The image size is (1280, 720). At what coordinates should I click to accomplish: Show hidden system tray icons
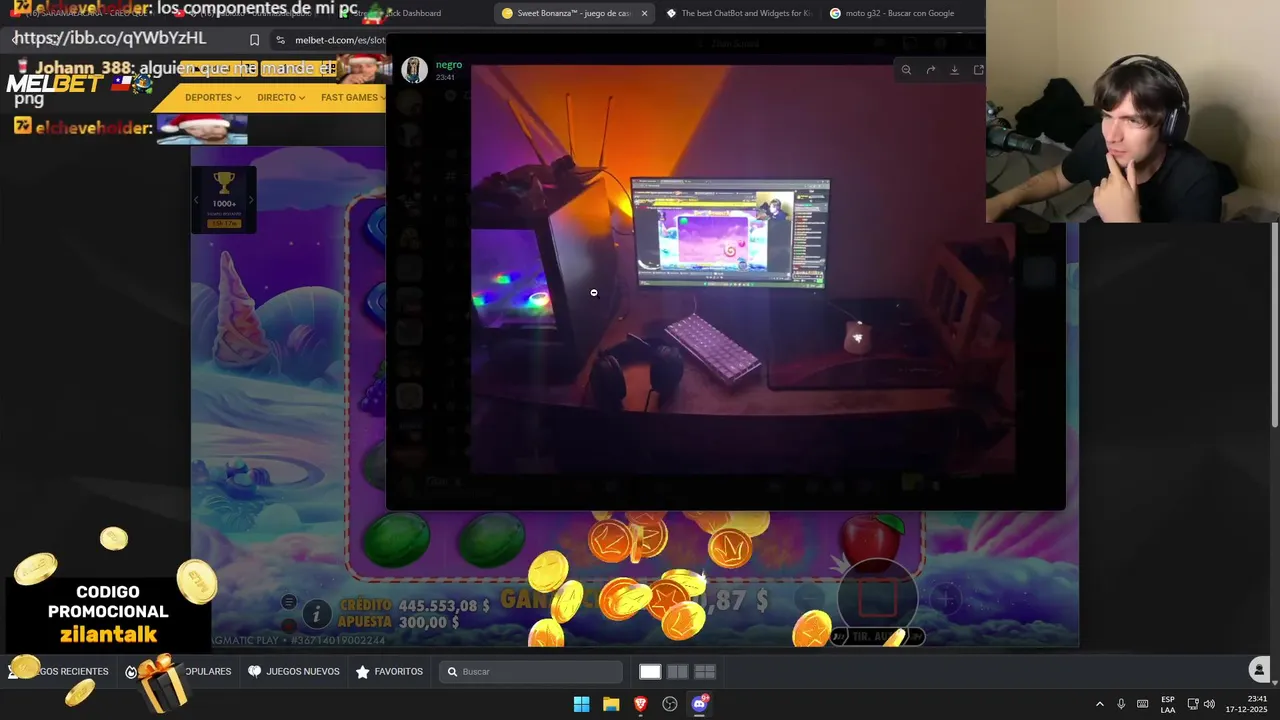(1099, 704)
